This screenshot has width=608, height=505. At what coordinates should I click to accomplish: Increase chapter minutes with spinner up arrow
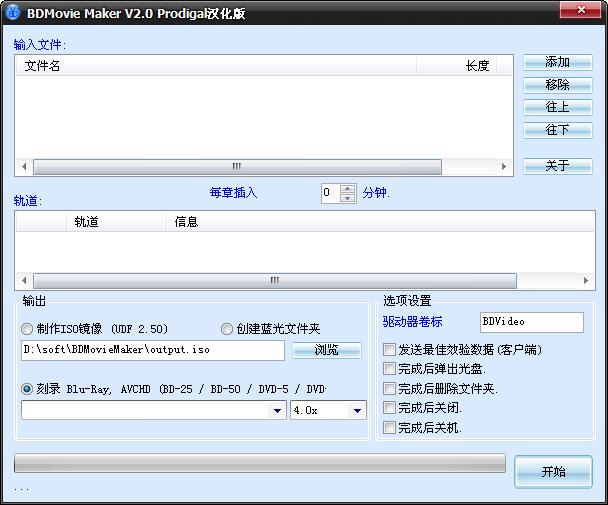click(347, 189)
